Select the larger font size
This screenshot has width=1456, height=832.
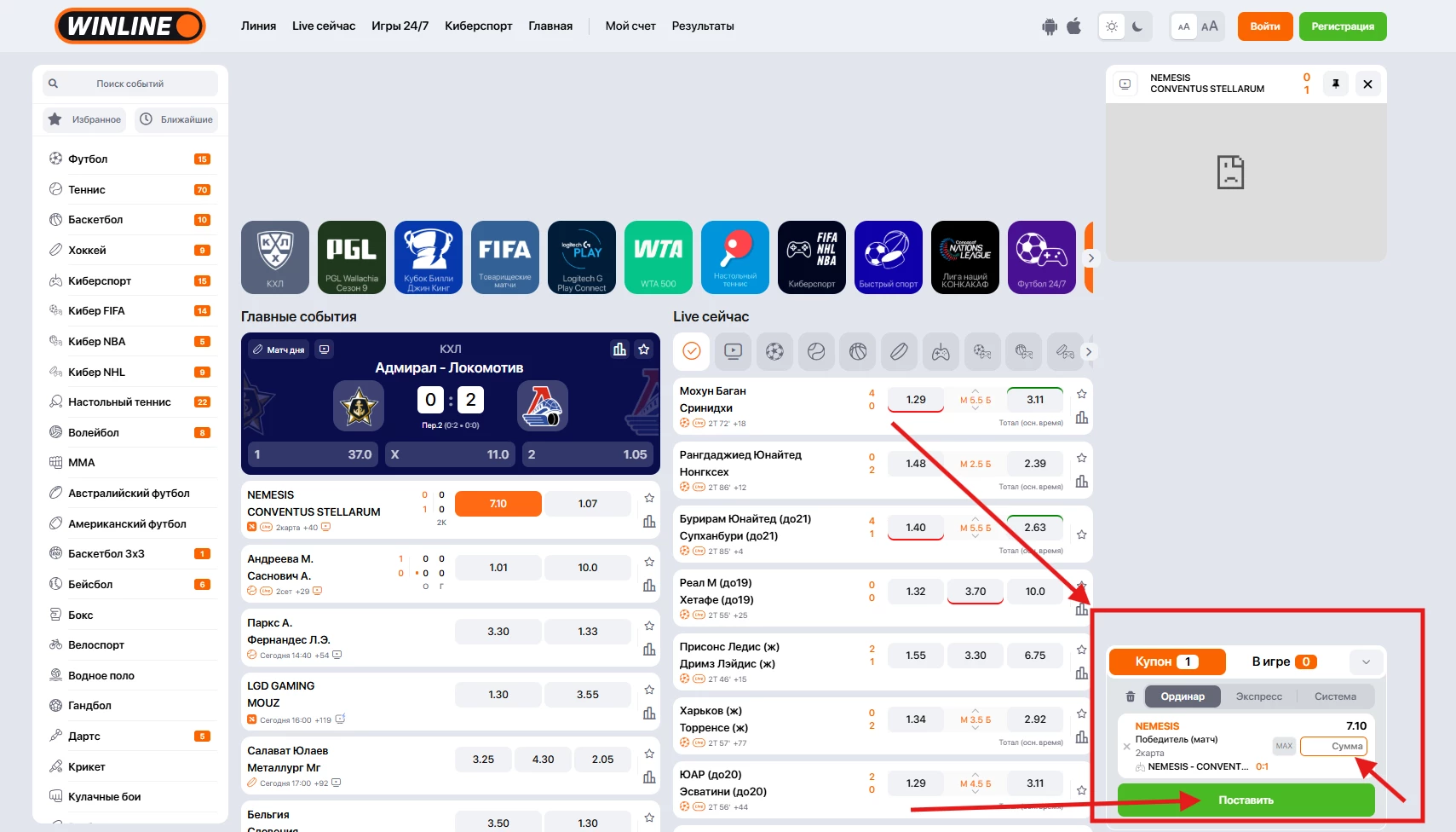tap(1210, 26)
